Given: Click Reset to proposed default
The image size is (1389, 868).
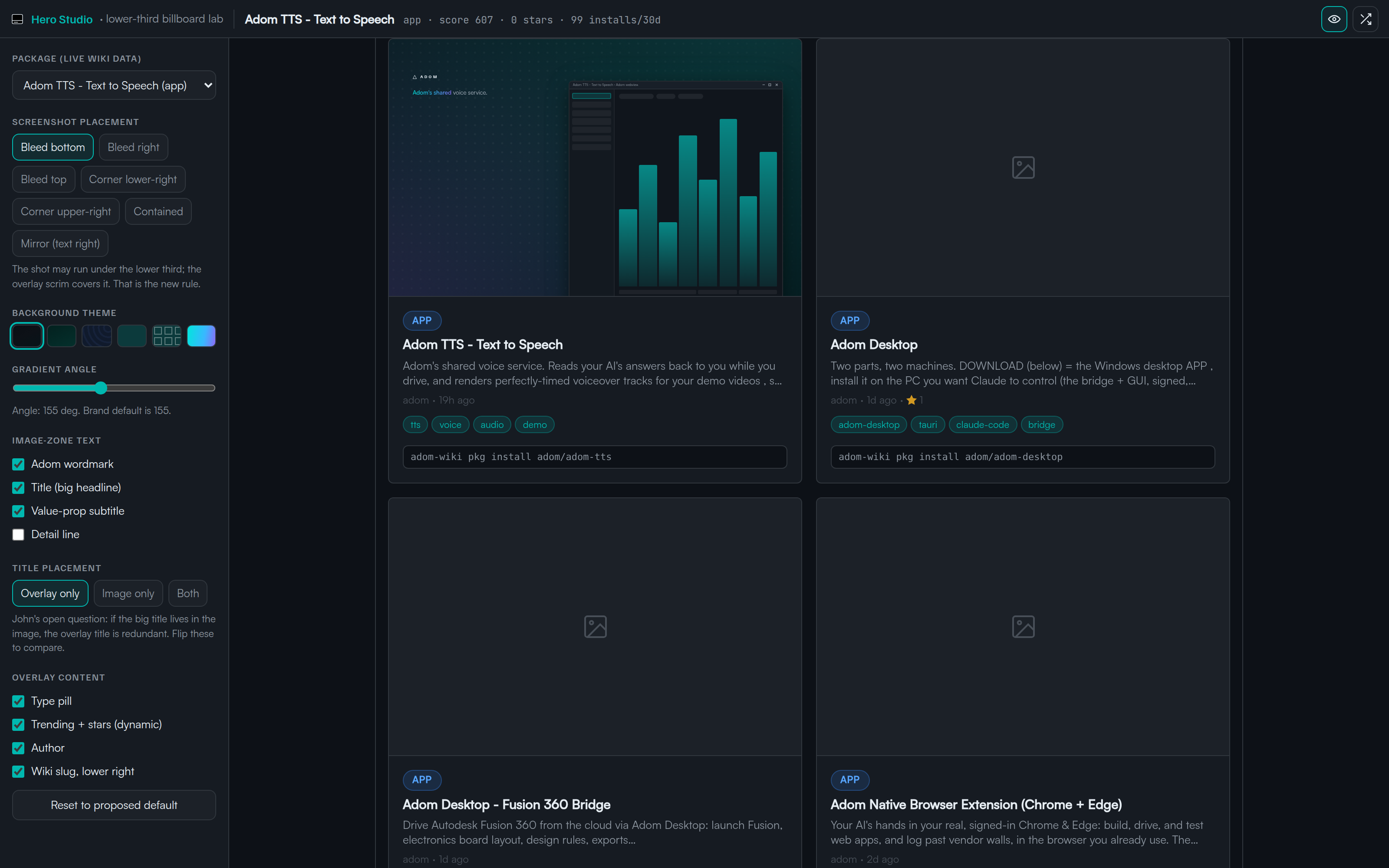Looking at the screenshot, I should point(114,806).
